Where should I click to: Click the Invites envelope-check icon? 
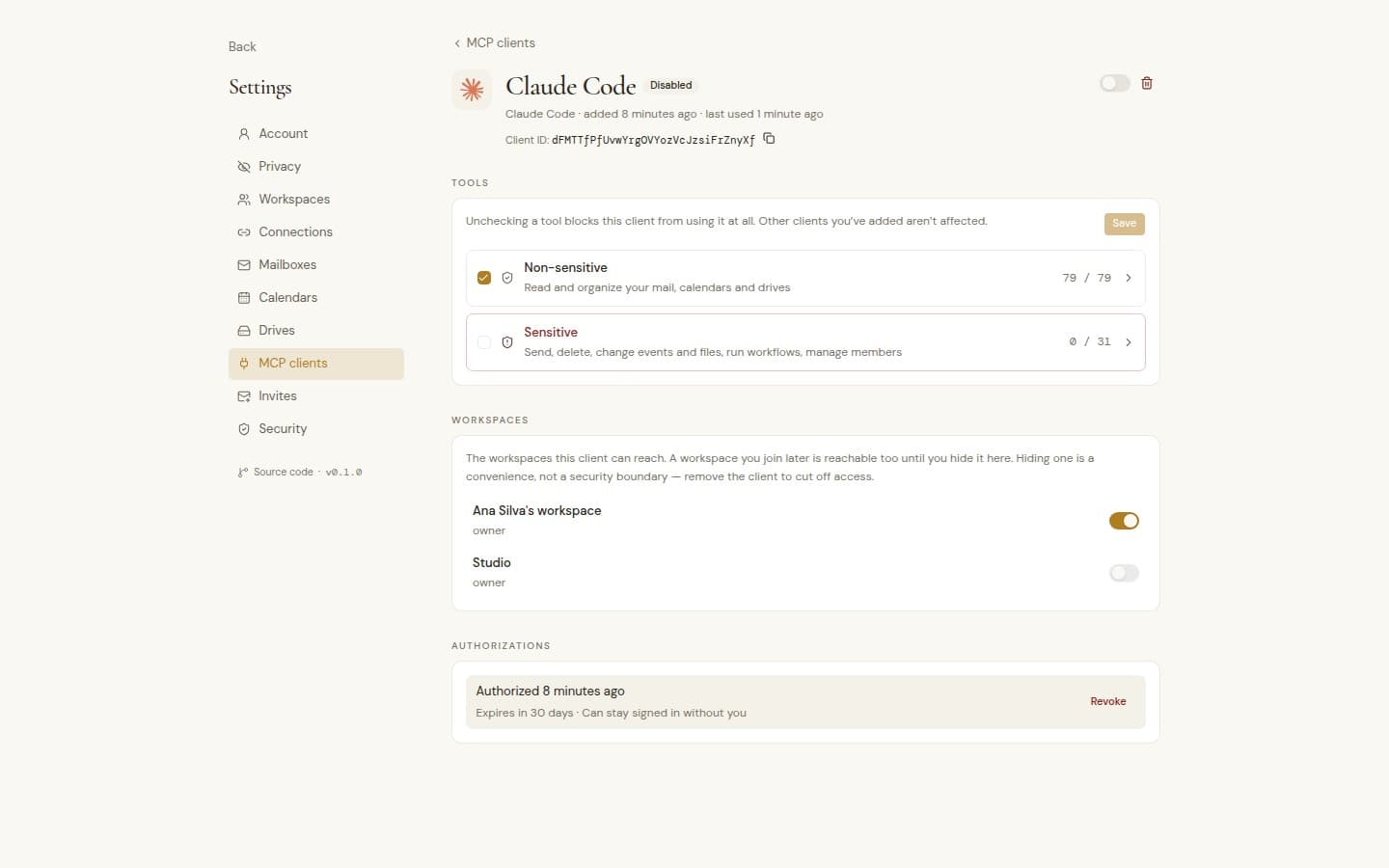(x=244, y=396)
